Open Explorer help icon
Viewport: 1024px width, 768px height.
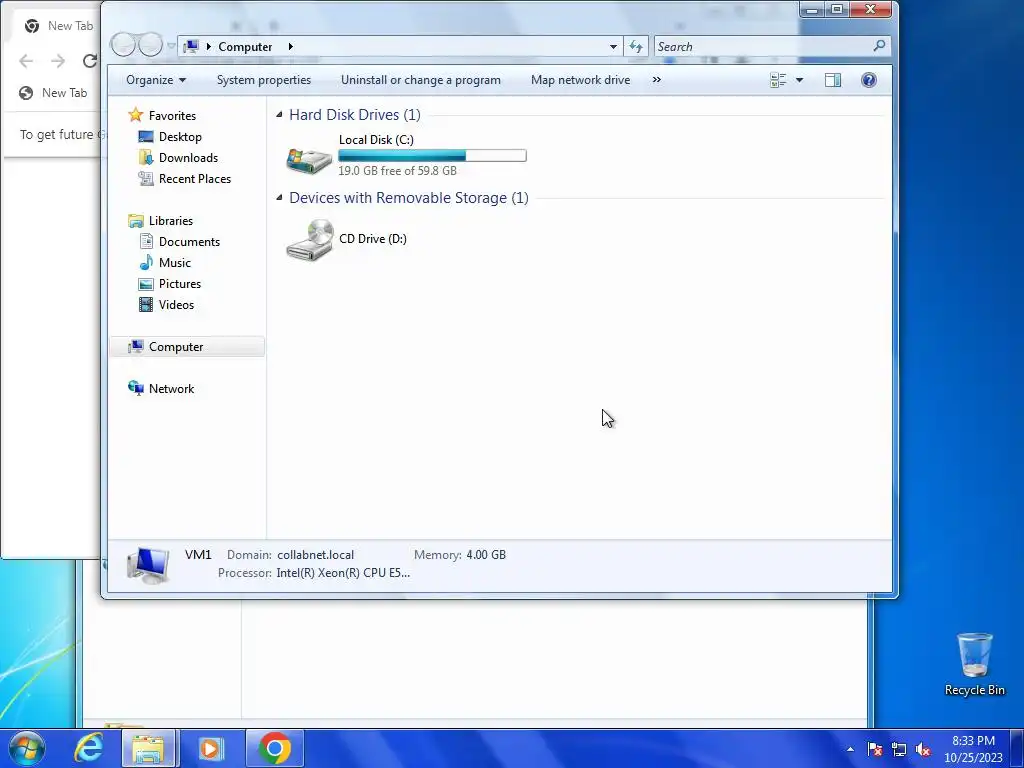(869, 80)
